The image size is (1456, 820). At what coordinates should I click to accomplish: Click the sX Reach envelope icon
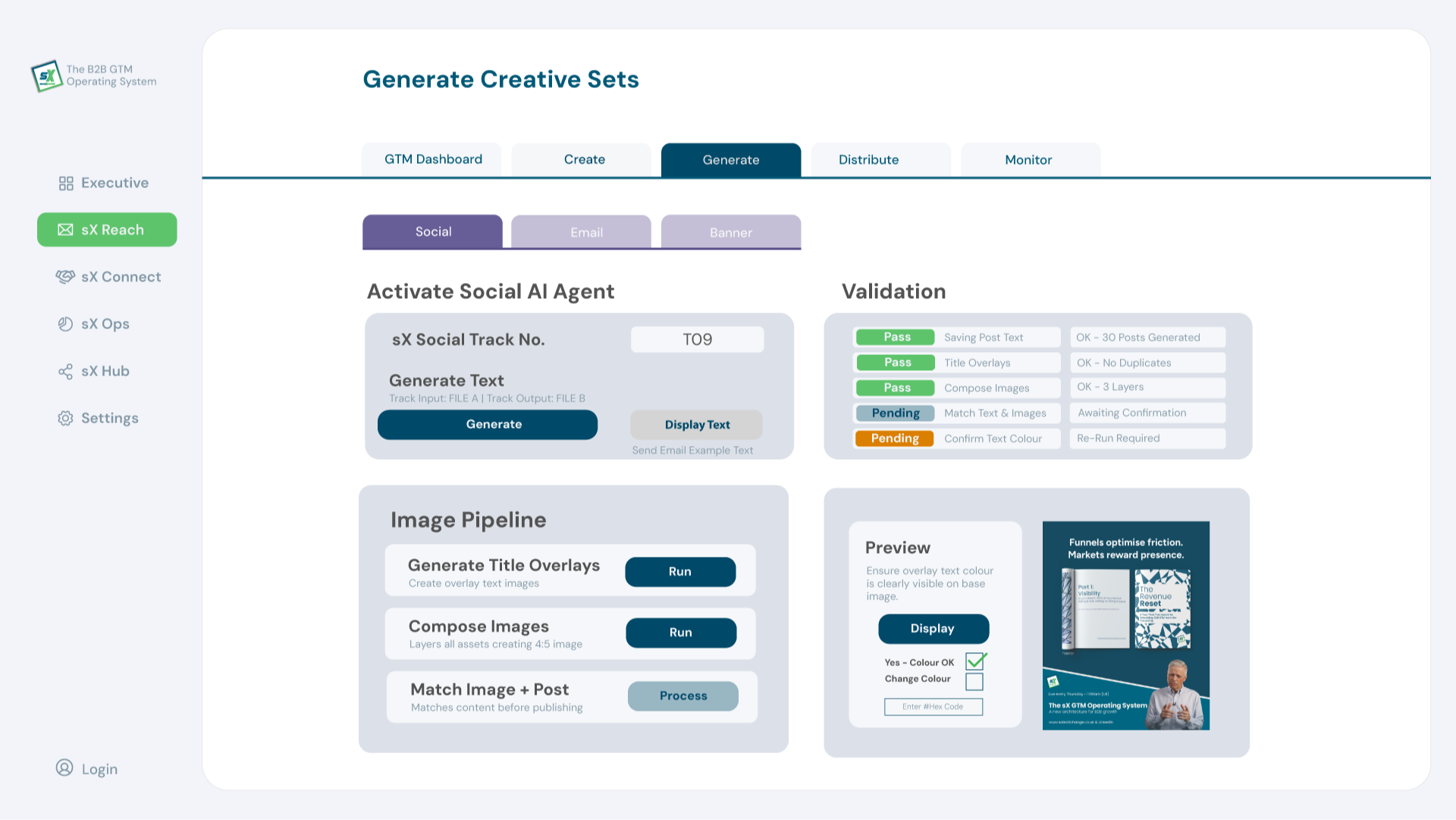pos(66,230)
